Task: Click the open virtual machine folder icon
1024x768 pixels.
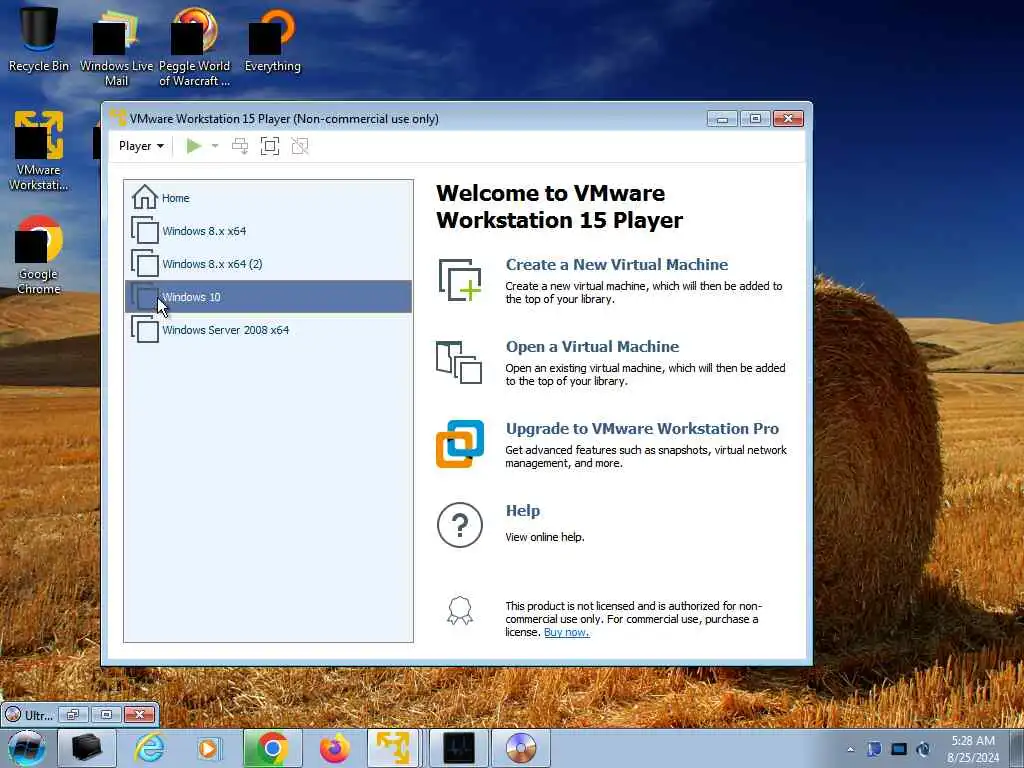Action: click(459, 362)
